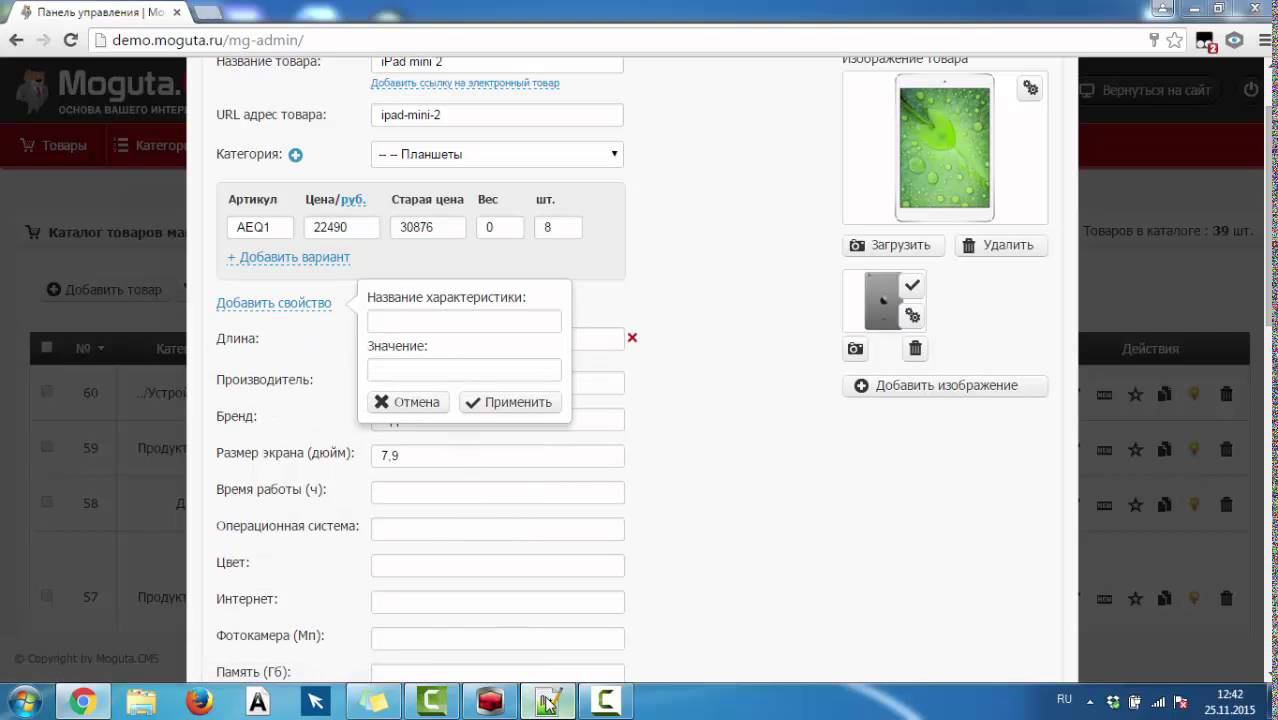Click Добавить свойство link
The height and width of the screenshot is (720, 1278).
tap(273, 303)
